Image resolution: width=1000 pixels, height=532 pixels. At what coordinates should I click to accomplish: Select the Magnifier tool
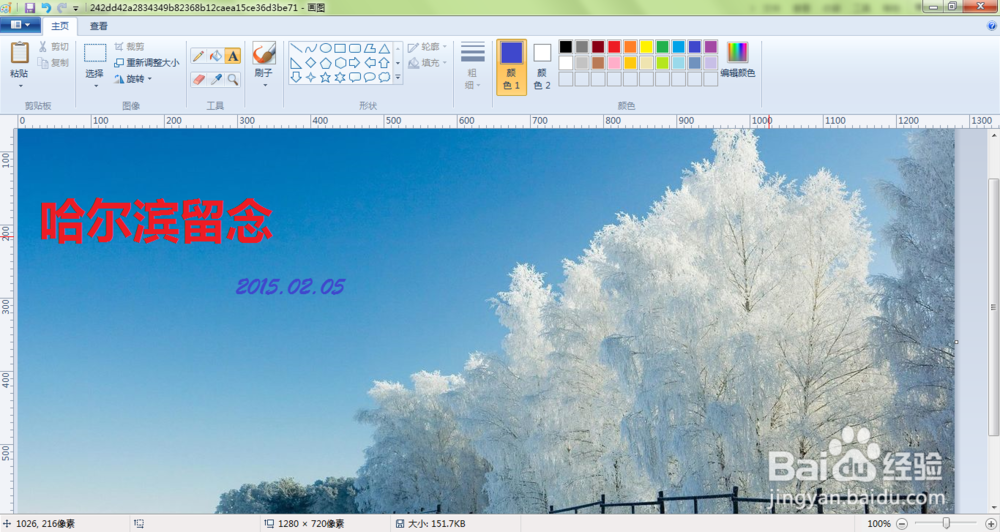point(233,79)
